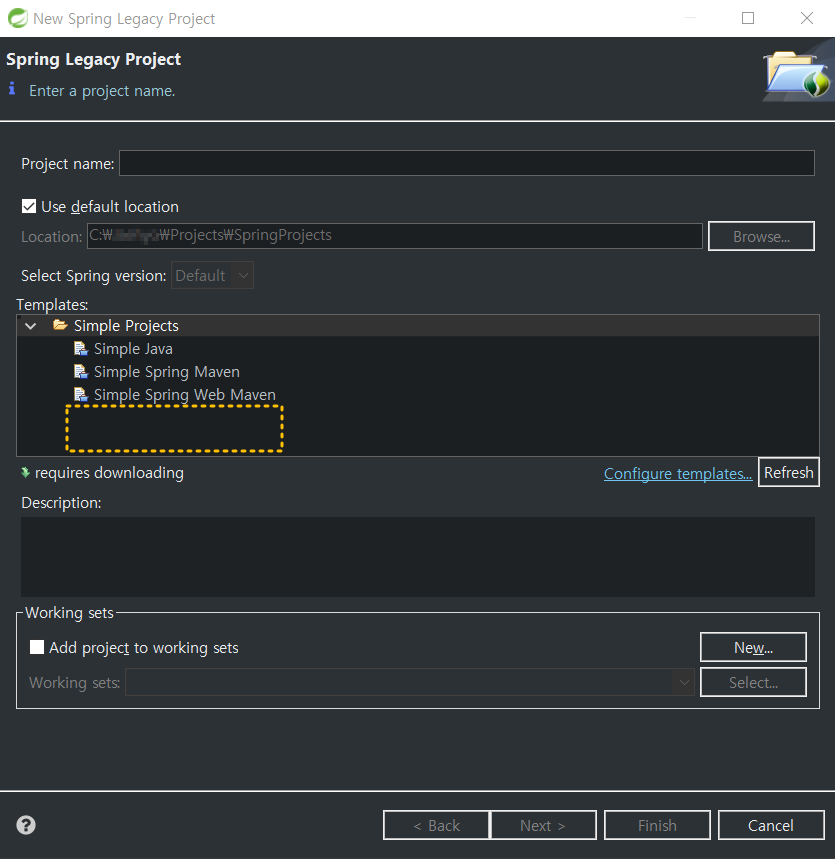Click the Simple Spring Web Maven icon
The width and height of the screenshot is (835, 859).
point(81,394)
